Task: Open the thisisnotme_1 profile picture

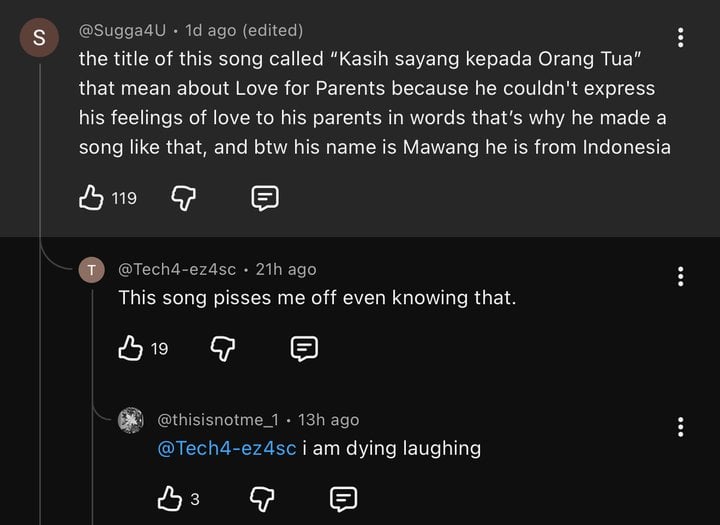Action: (x=131, y=421)
